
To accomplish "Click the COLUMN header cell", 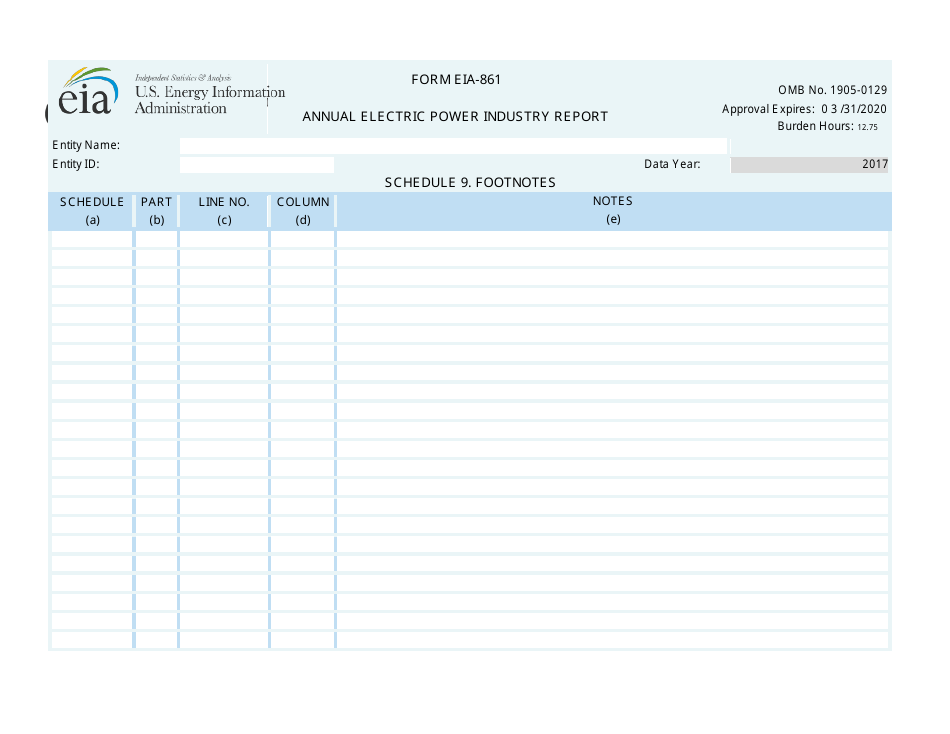I will pyautogui.click(x=302, y=210).
